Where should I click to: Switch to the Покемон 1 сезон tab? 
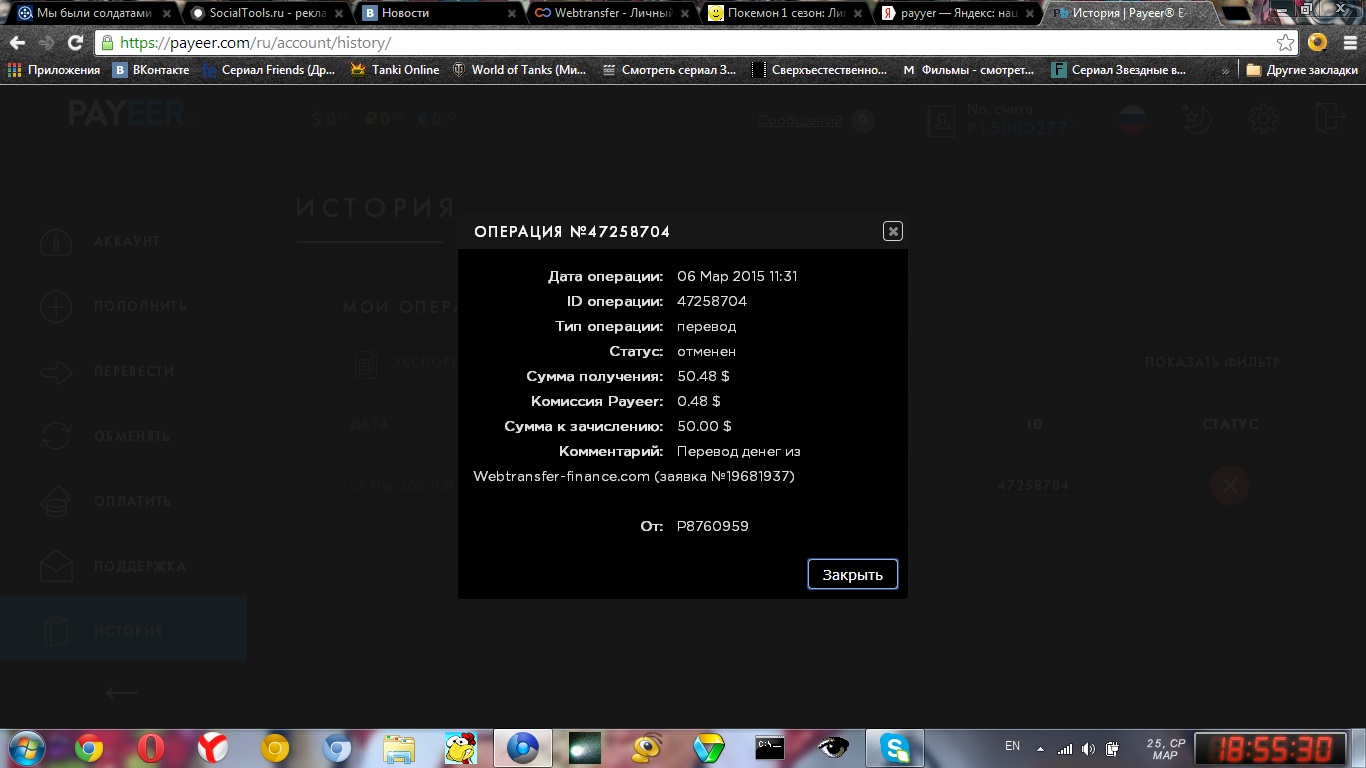pos(785,13)
